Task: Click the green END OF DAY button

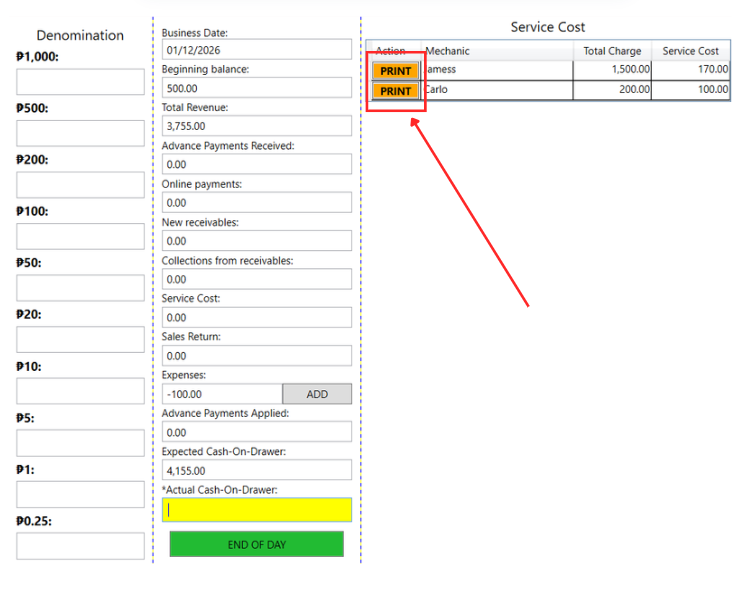Action: click(x=256, y=544)
